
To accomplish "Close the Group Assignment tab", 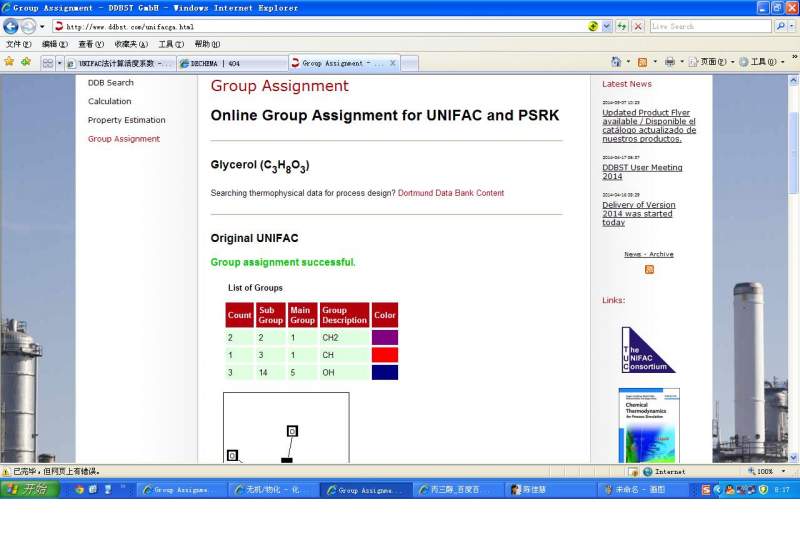I will [x=393, y=63].
